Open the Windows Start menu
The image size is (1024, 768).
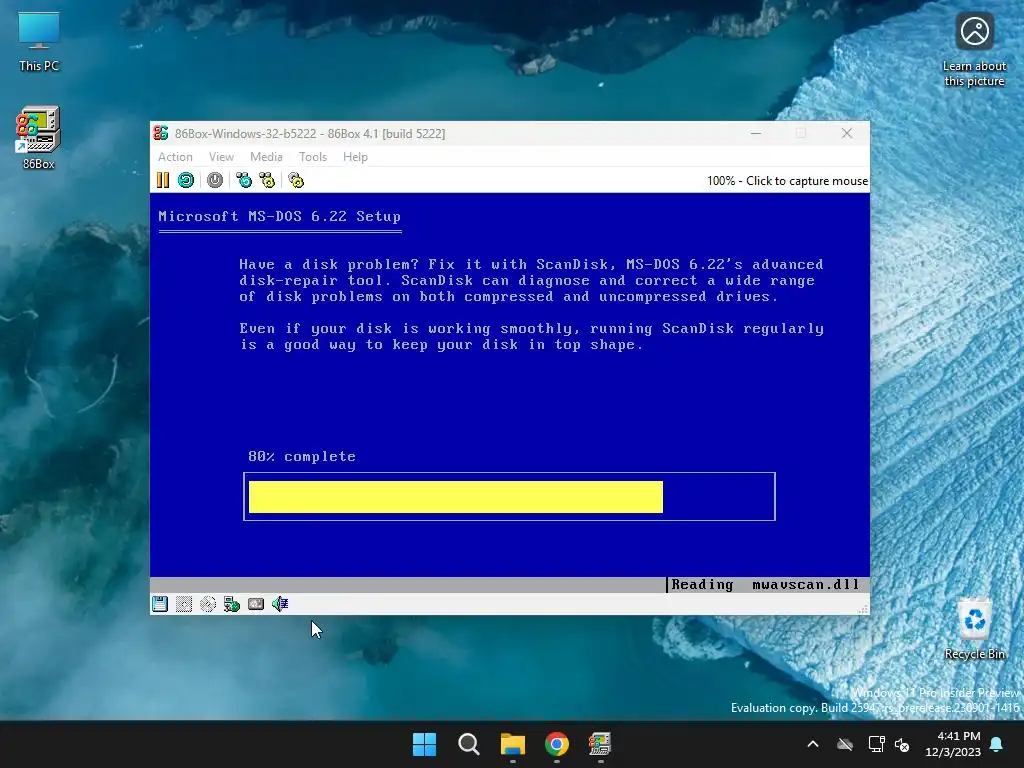424,744
